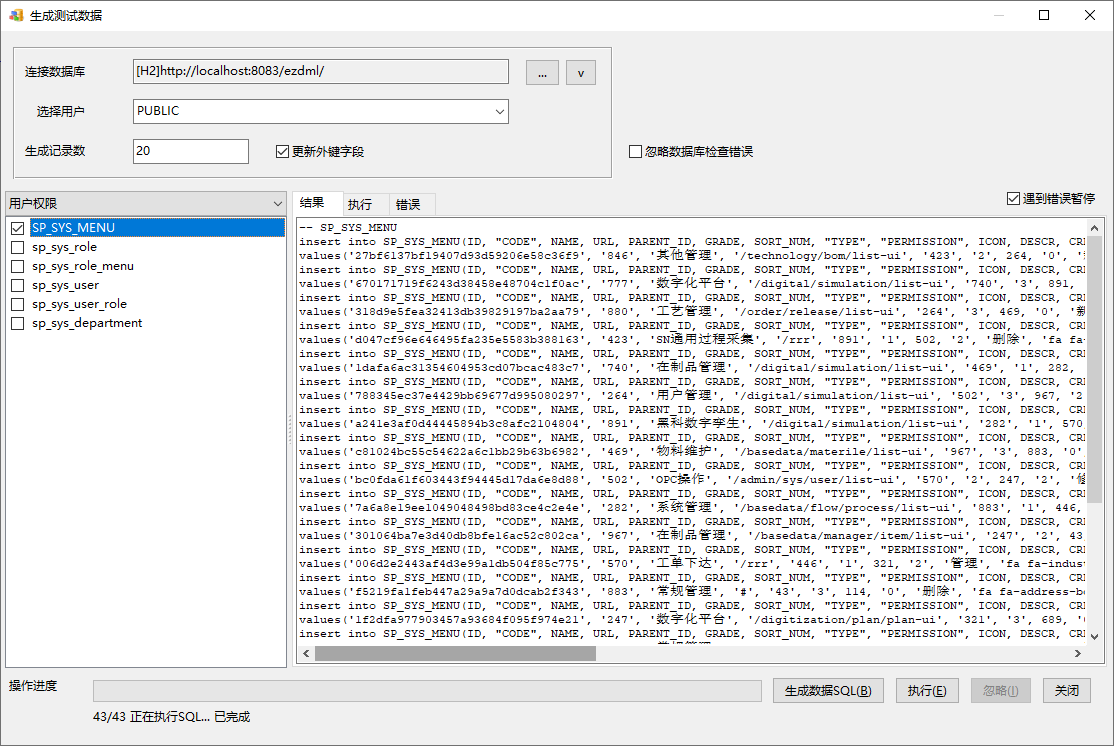Viewport: 1114px width, 746px height.
Task: Click the 操作进度 progress bar
Action: [x=427, y=691]
